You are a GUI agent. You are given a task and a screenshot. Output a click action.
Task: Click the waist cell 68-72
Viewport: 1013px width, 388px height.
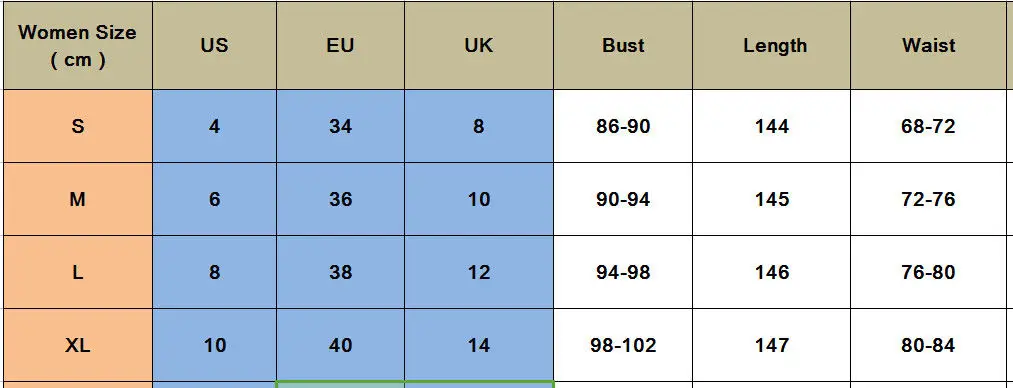pyautogui.click(x=928, y=126)
